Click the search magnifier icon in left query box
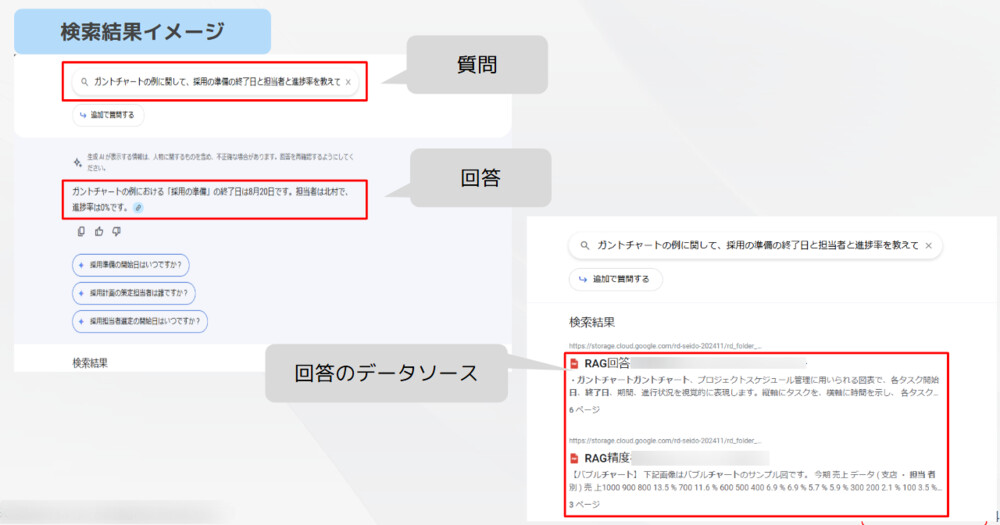This screenshot has width=1000, height=525. (84, 82)
